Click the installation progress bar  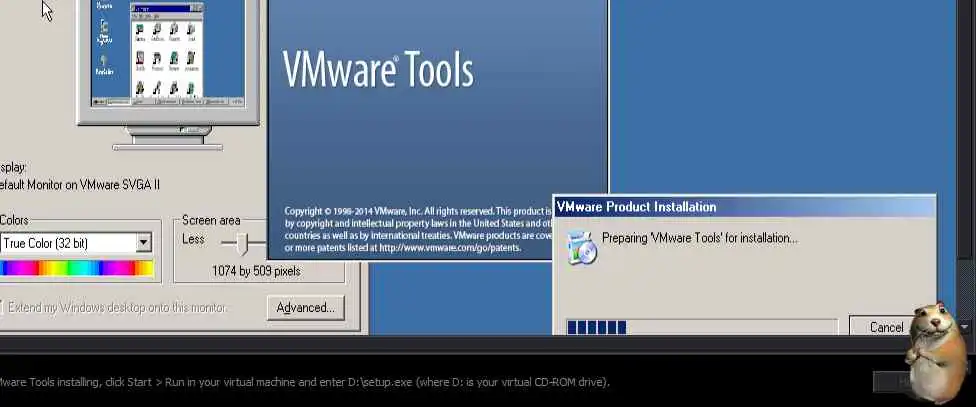pyautogui.click(x=702, y=327)
